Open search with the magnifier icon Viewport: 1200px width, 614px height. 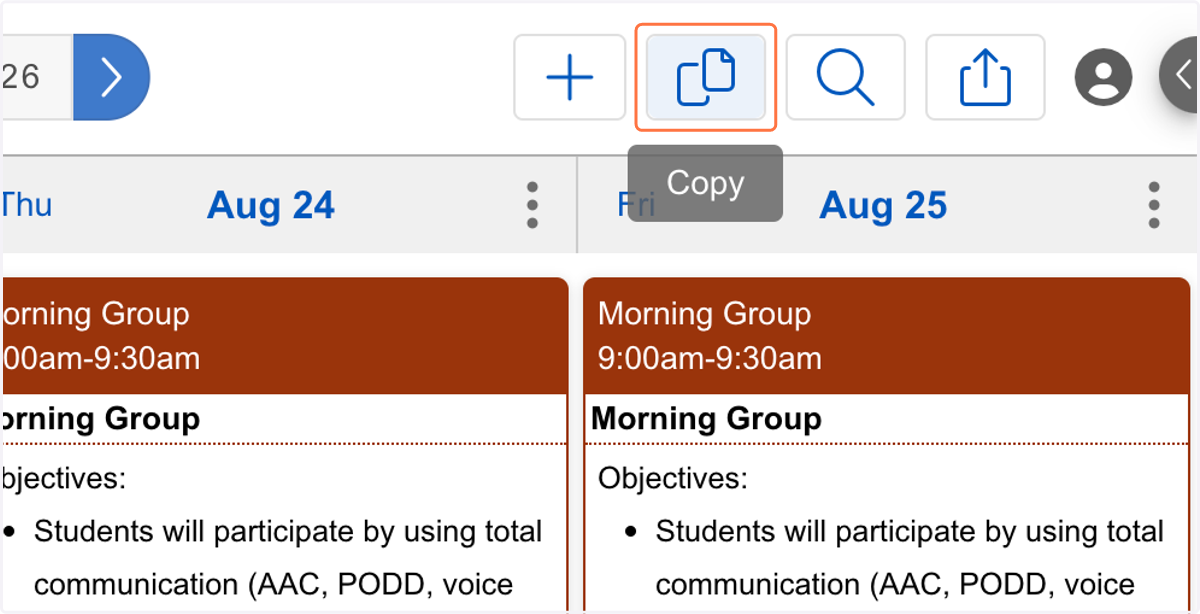(845, 77)
